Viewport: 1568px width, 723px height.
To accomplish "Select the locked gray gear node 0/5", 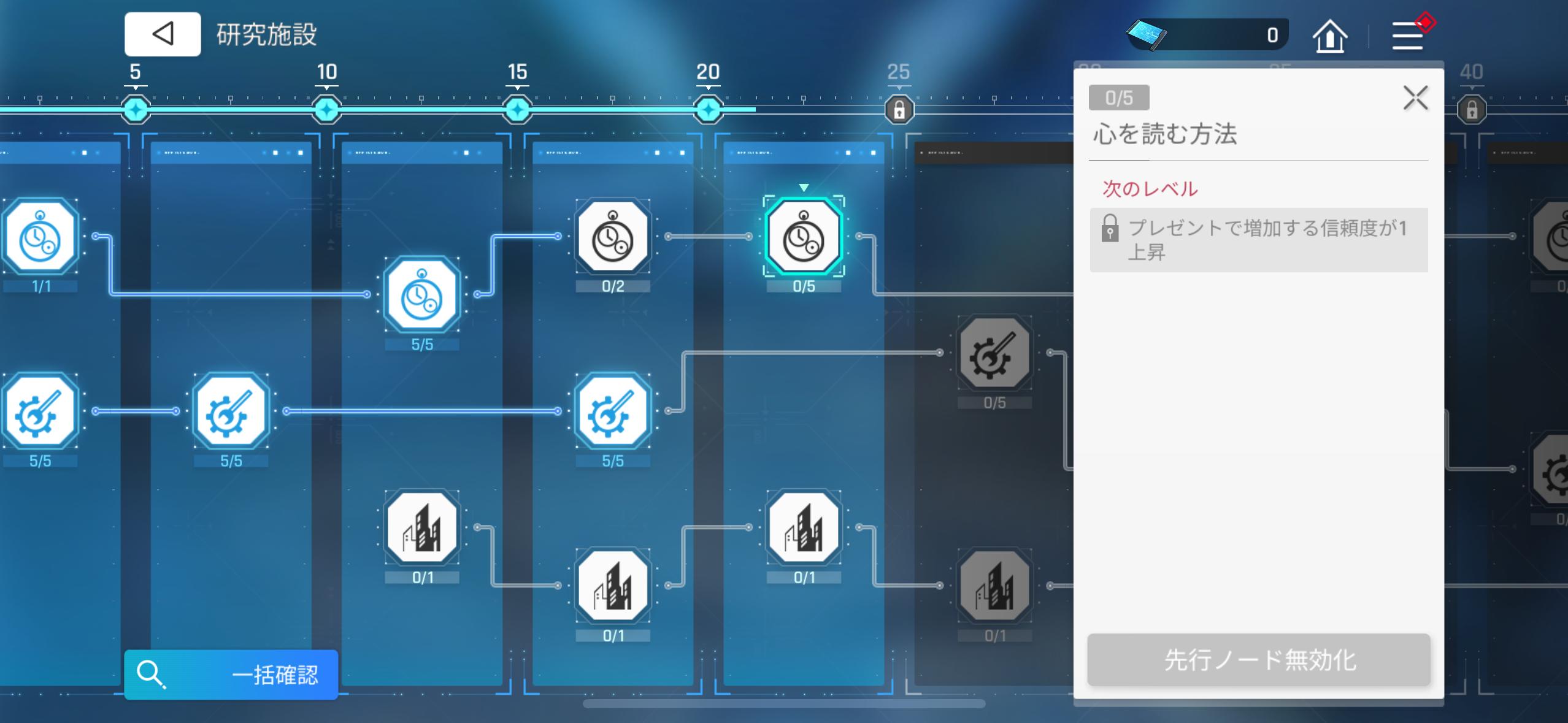I will (994, 354).
